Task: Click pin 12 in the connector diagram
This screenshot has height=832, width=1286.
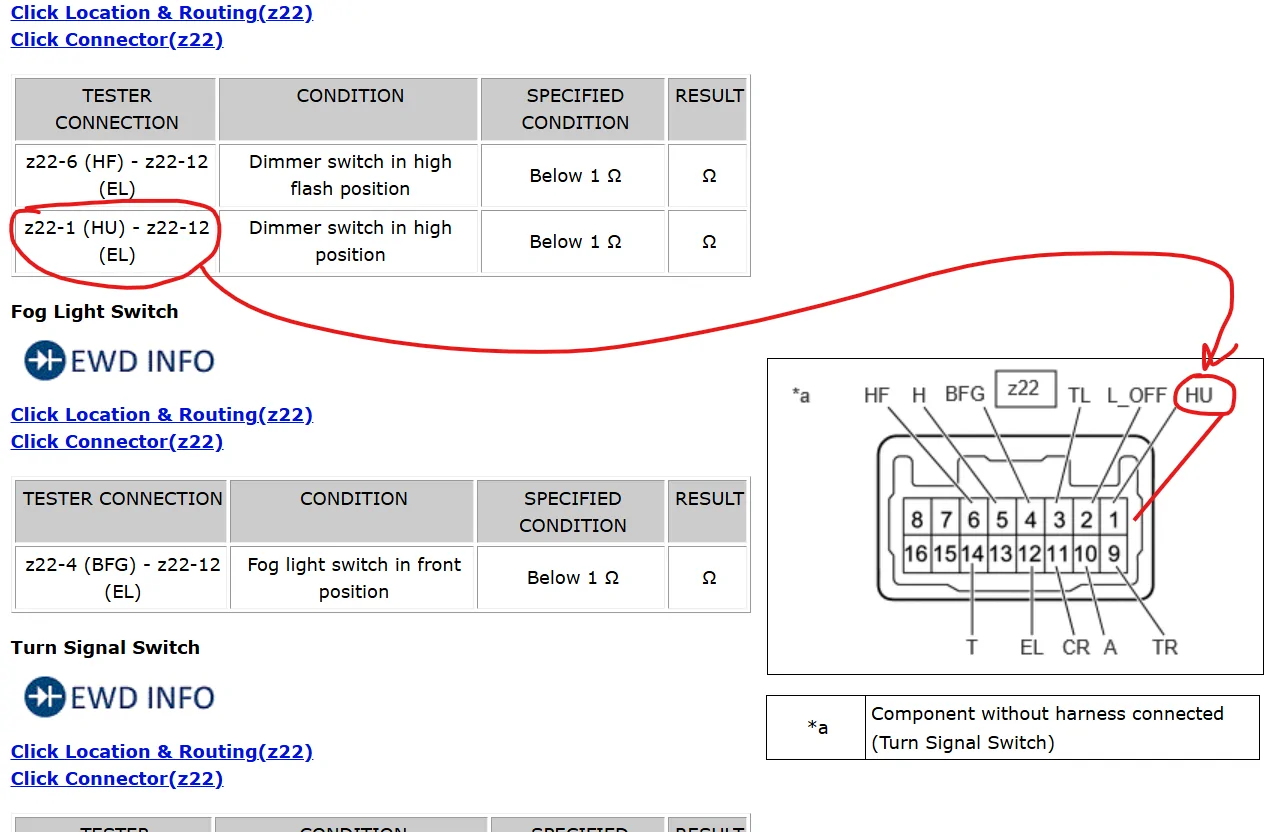Action: 1030,554
